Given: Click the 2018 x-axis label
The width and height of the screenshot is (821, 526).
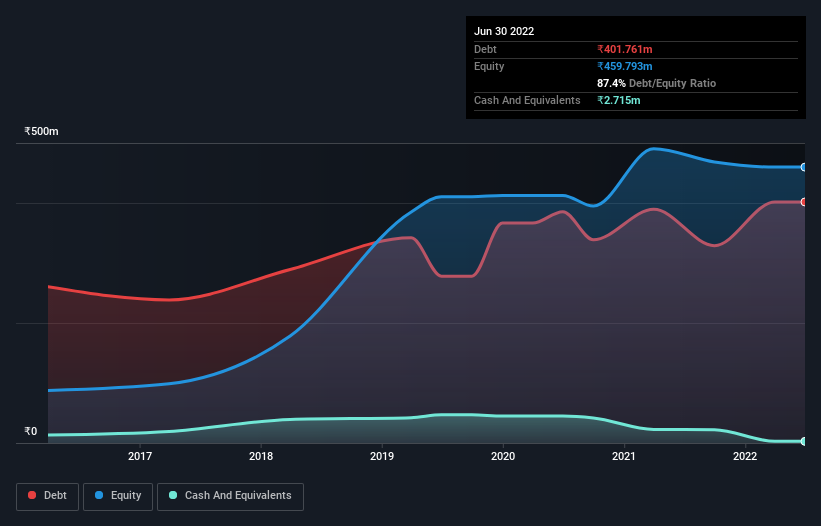Looking at the screenshot, I should point(261,456).
